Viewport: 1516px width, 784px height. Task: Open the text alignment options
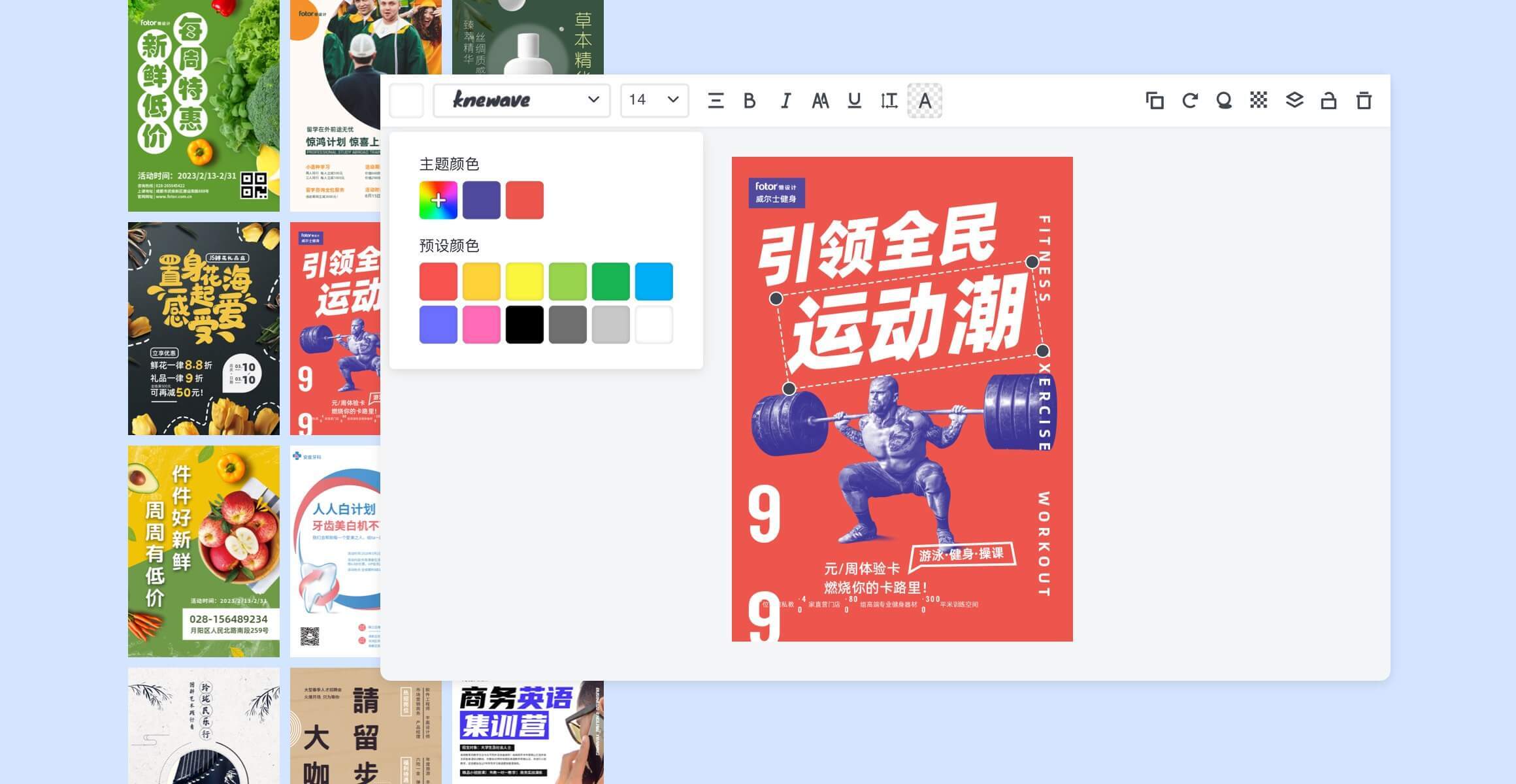click(x=715, y=101)
